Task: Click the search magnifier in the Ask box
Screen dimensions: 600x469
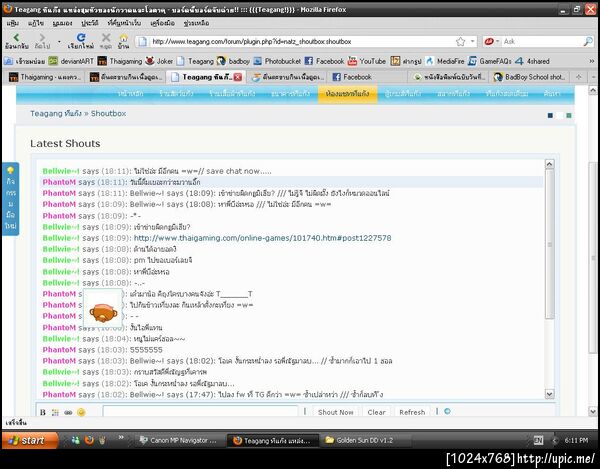Action: [x=588, y=41]
